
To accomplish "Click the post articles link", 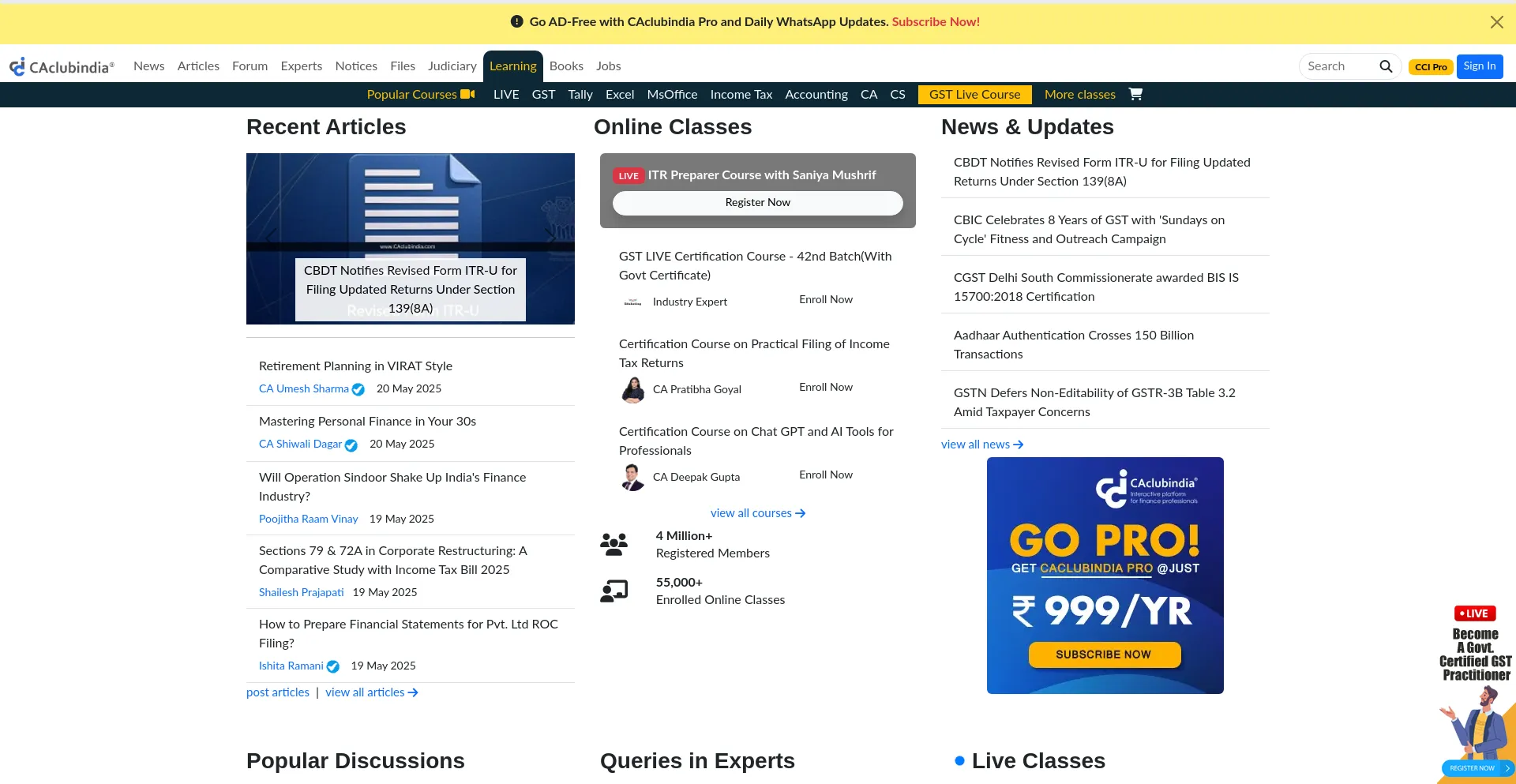I will (278, 692).
